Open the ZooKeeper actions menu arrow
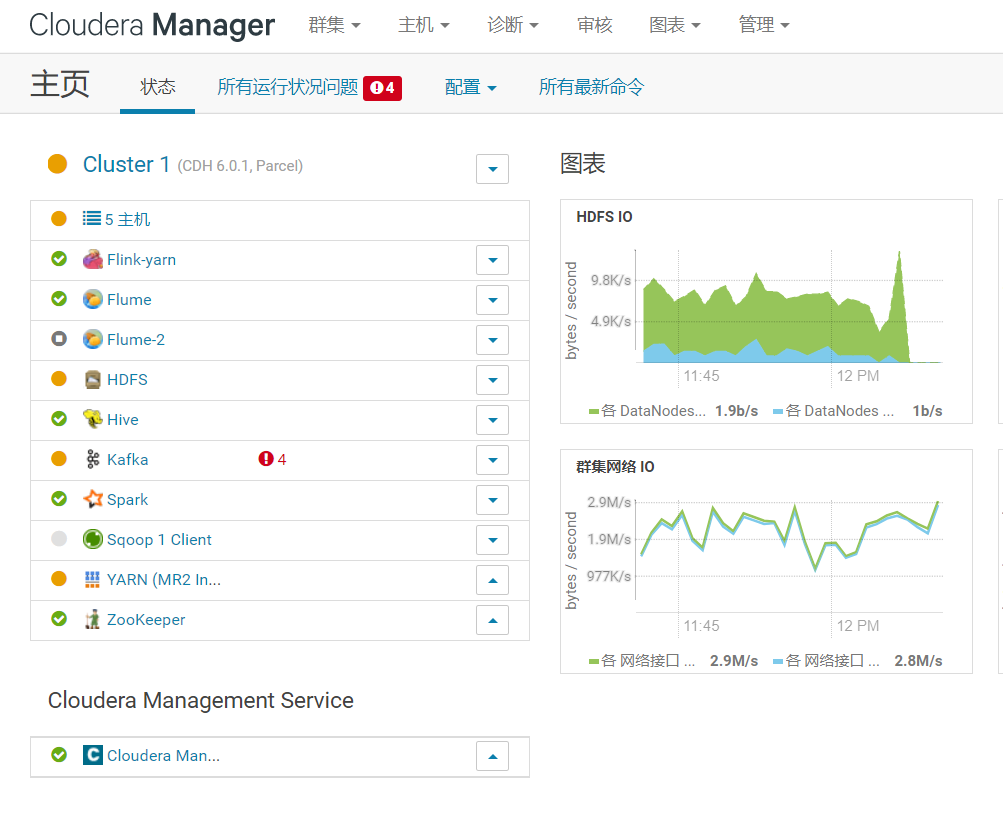The image size is (1003, 814). (493, 620)
